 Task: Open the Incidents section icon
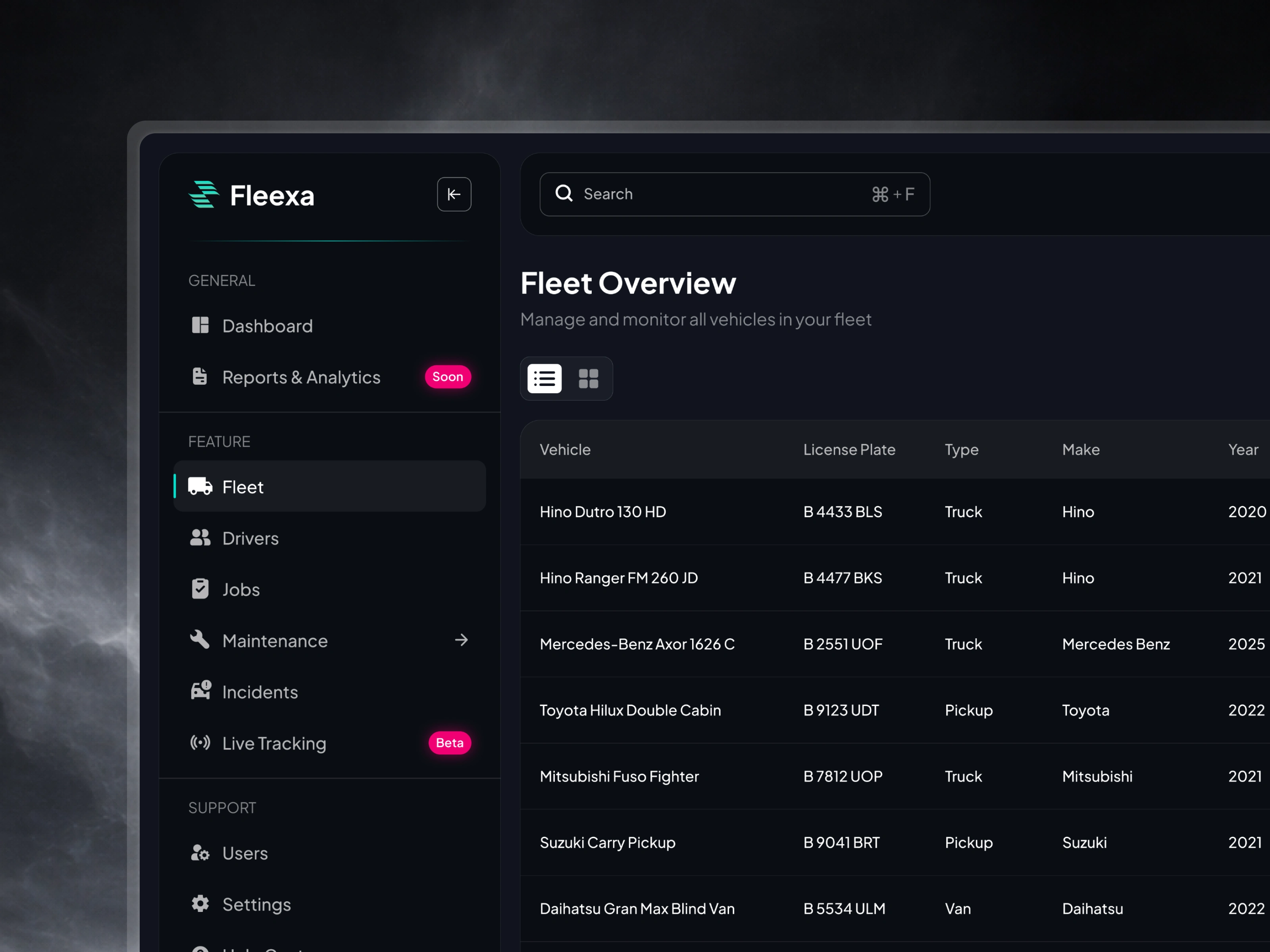(200, 691)
